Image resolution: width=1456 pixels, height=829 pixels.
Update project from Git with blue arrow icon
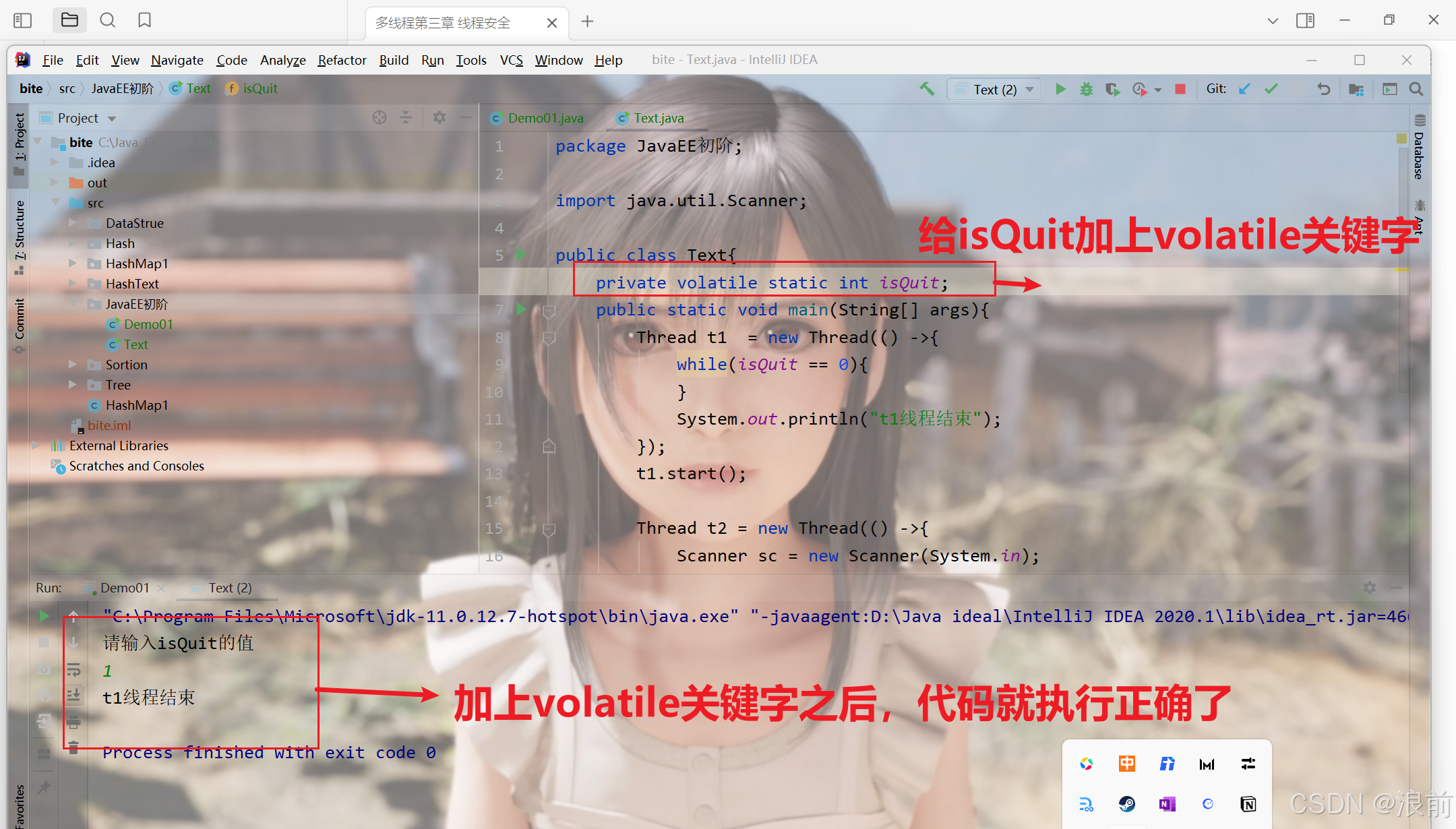[x=1244, y=88]
